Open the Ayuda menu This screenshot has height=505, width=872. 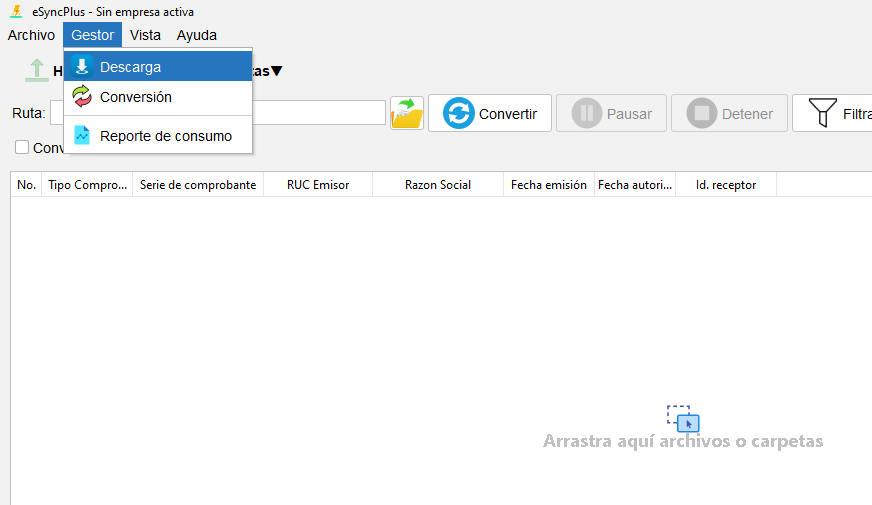(x=196, y=35)
